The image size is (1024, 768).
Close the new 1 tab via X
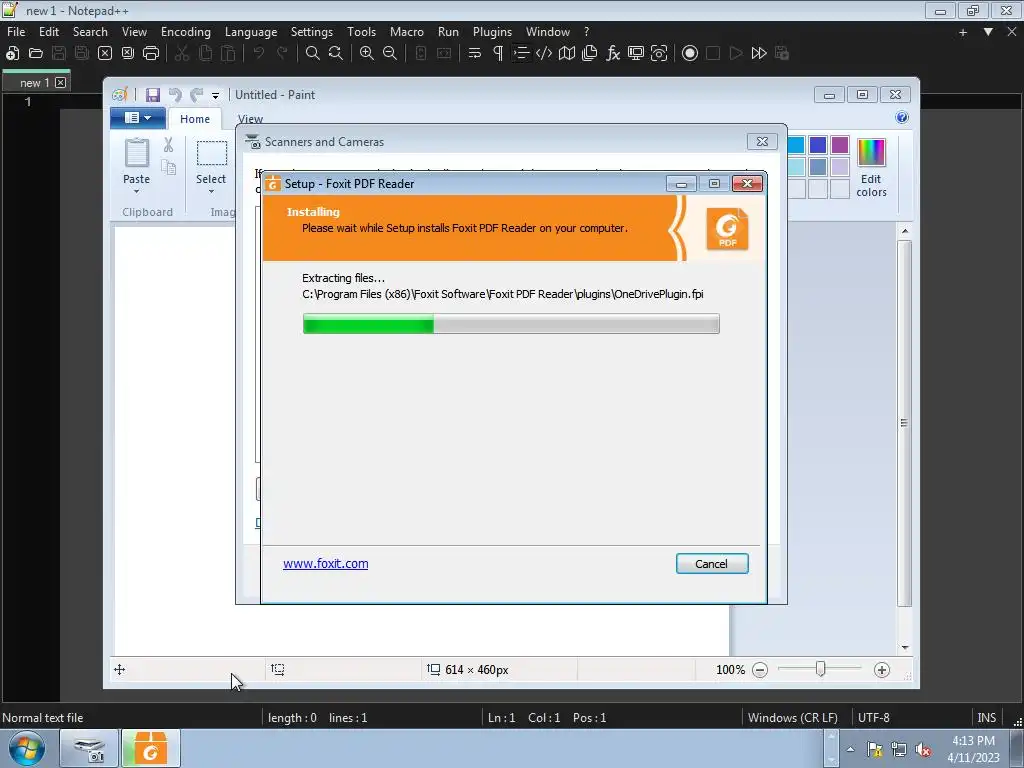(61, 82)
